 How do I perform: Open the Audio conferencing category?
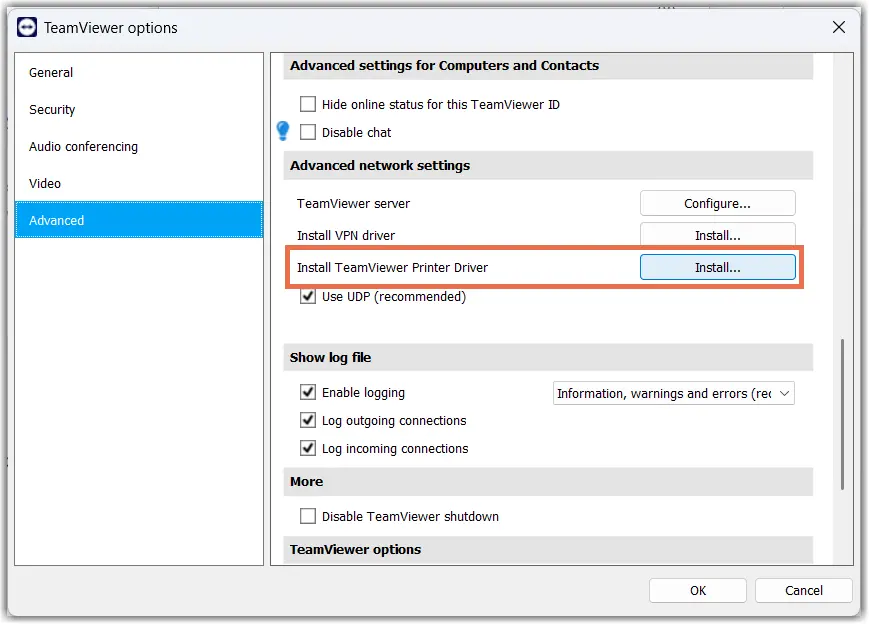[x=139, y=147]
